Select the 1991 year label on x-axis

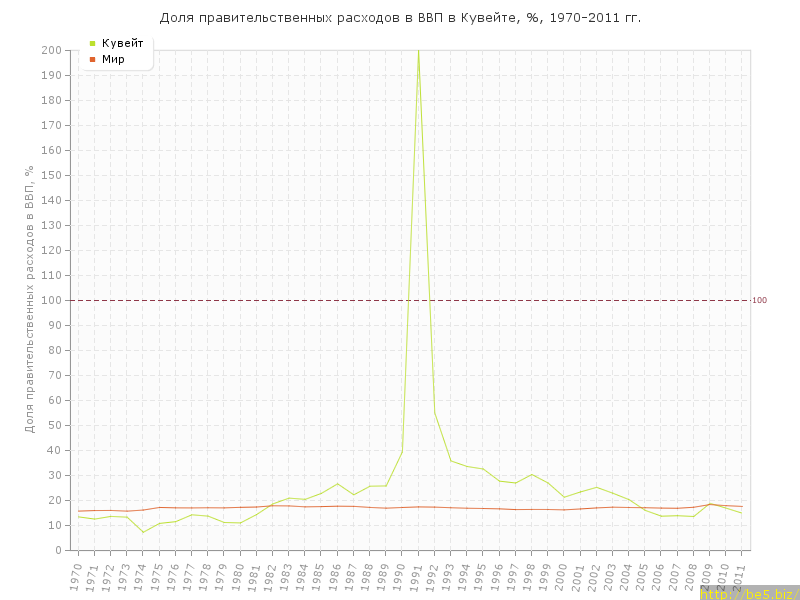pyautogui.click(x=417, y=576)
